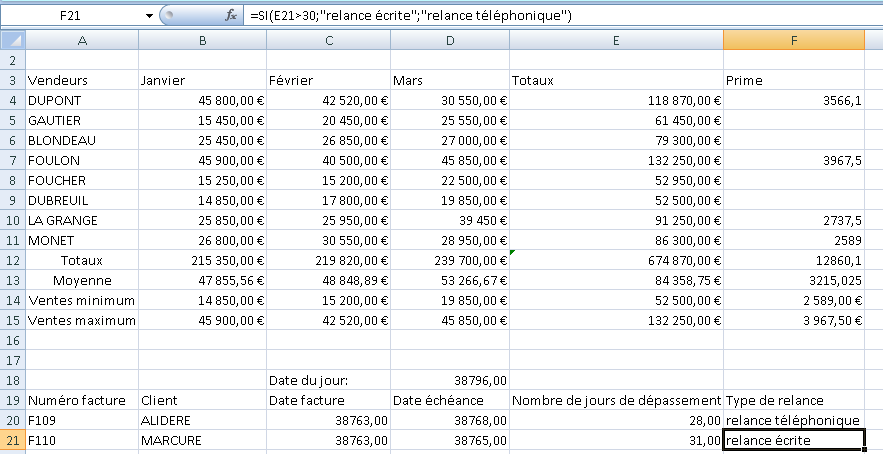This screenshot has height=454, width=883.
Task: Click the active cell showing relance écrite
Action: (x=793, y=440)
